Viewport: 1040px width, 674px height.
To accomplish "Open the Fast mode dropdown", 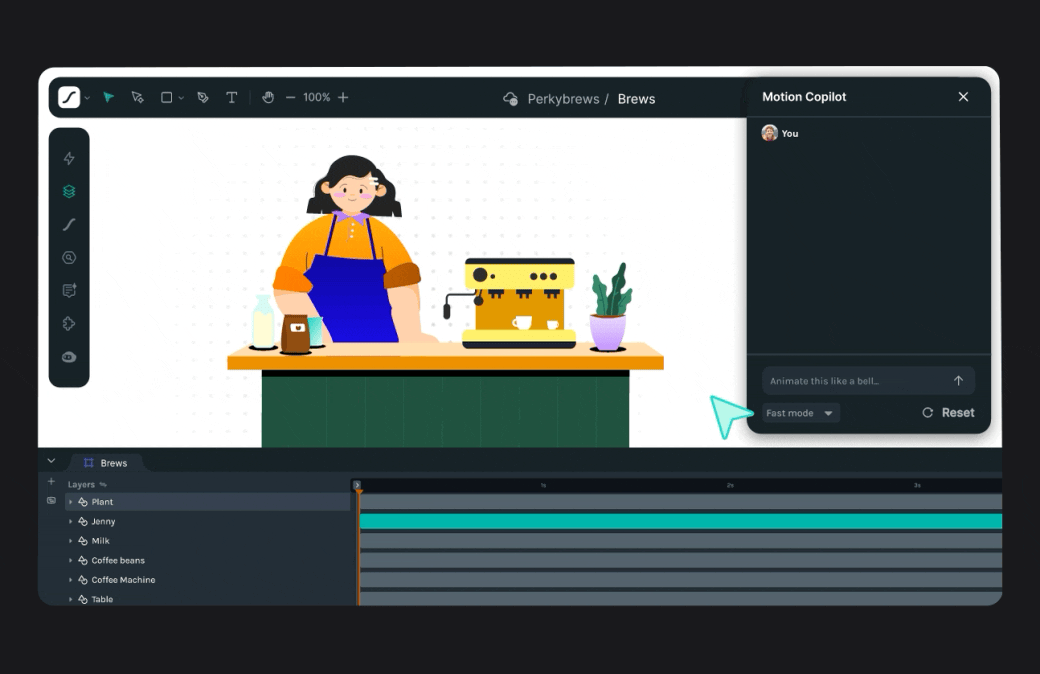I will click(x=800, y=413).
